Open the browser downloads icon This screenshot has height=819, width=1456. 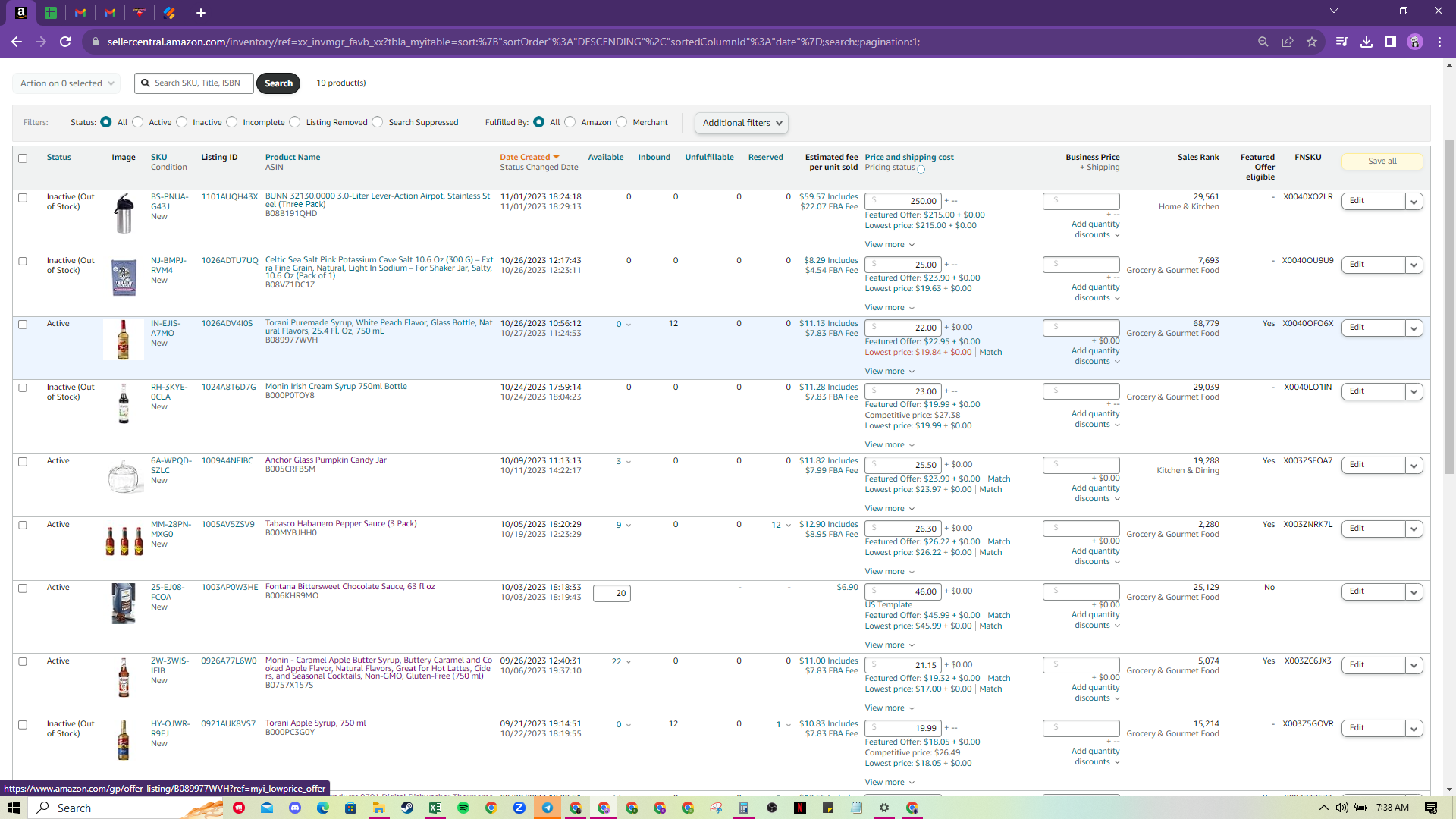[x=1367, y=42]
